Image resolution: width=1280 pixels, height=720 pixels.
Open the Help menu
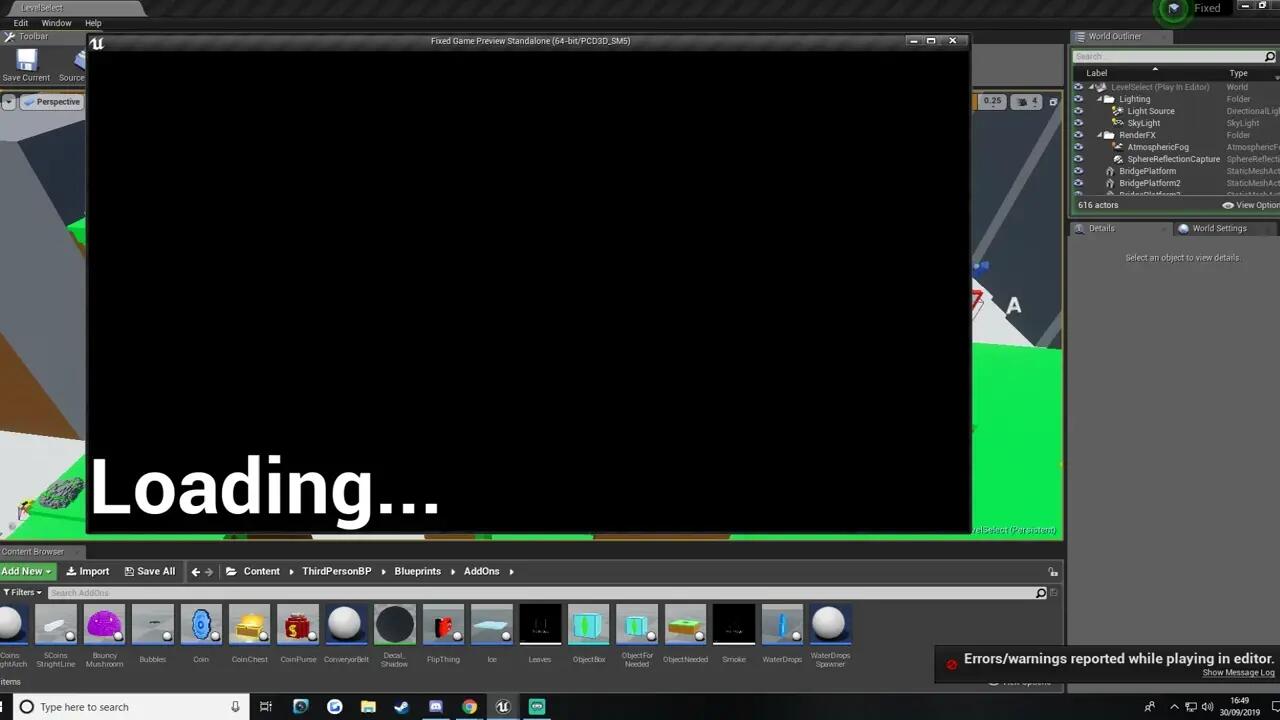(93, 23)
